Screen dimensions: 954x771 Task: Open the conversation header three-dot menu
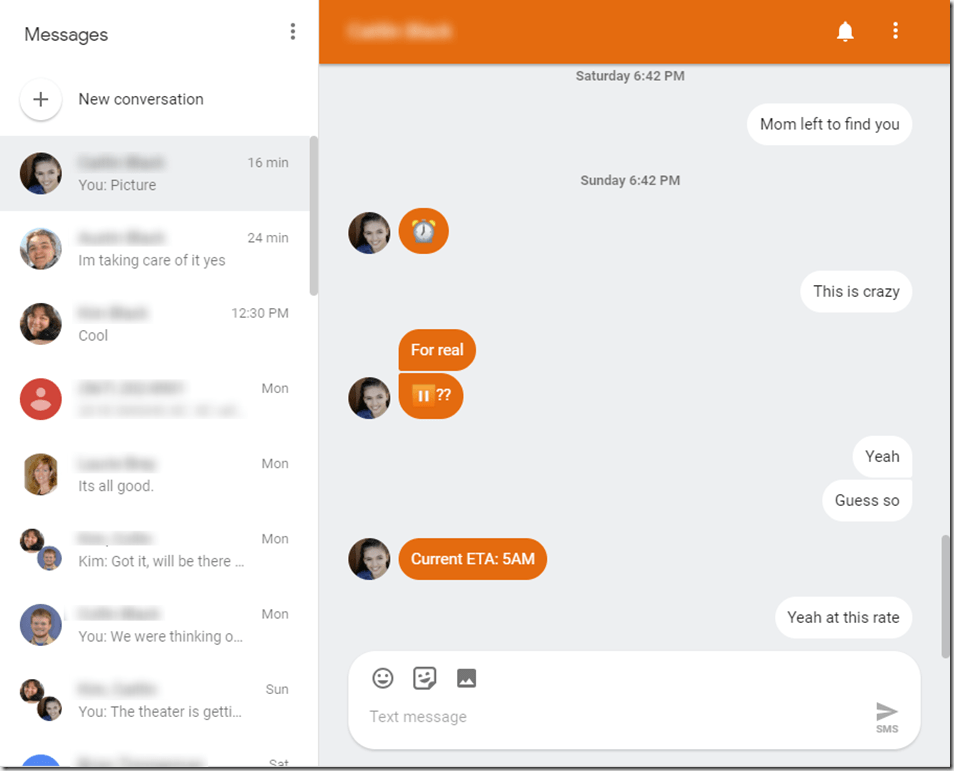(895, 30)
